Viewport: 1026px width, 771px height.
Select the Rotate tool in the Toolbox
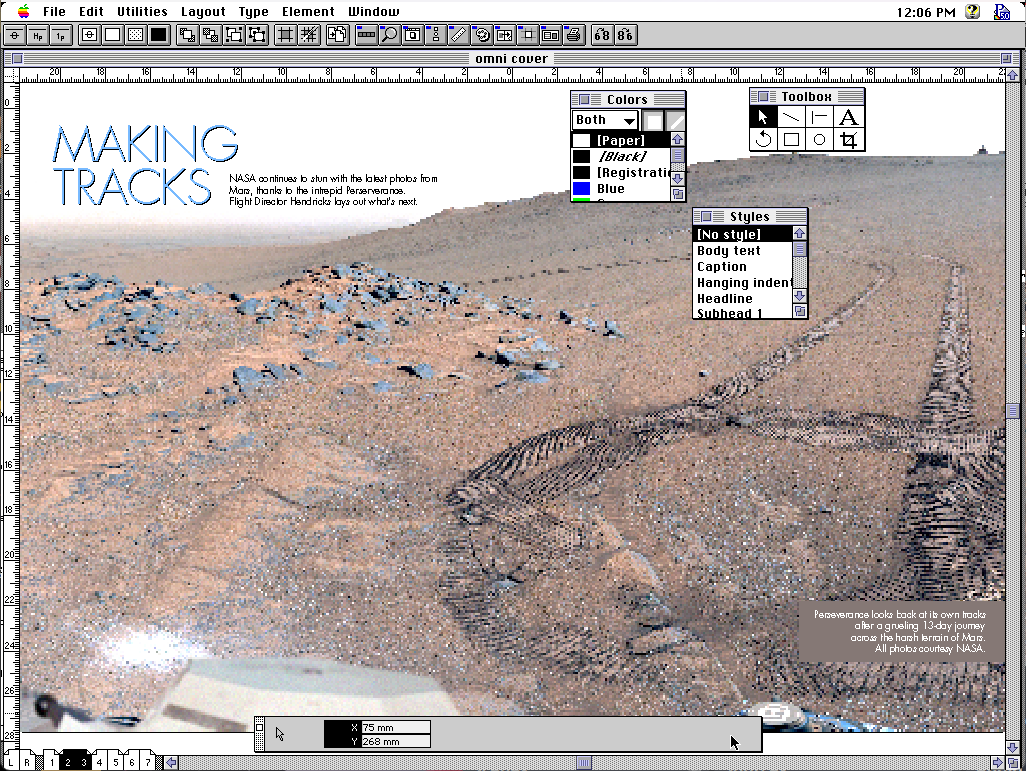pyautogui.click(x=763, y=139)
